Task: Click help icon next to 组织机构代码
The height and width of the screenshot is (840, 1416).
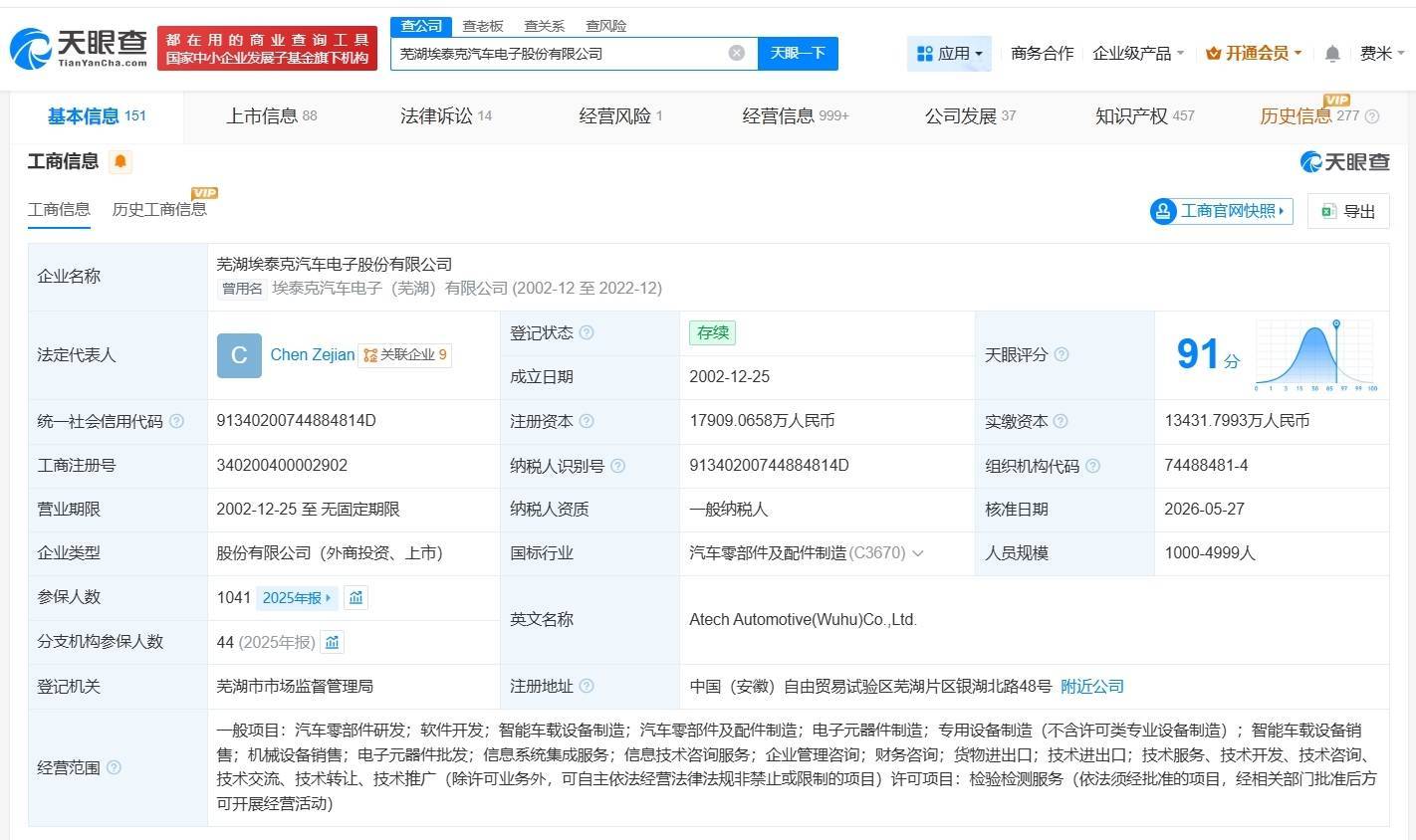Action: pyautogui.click(x=1092, y=465)
